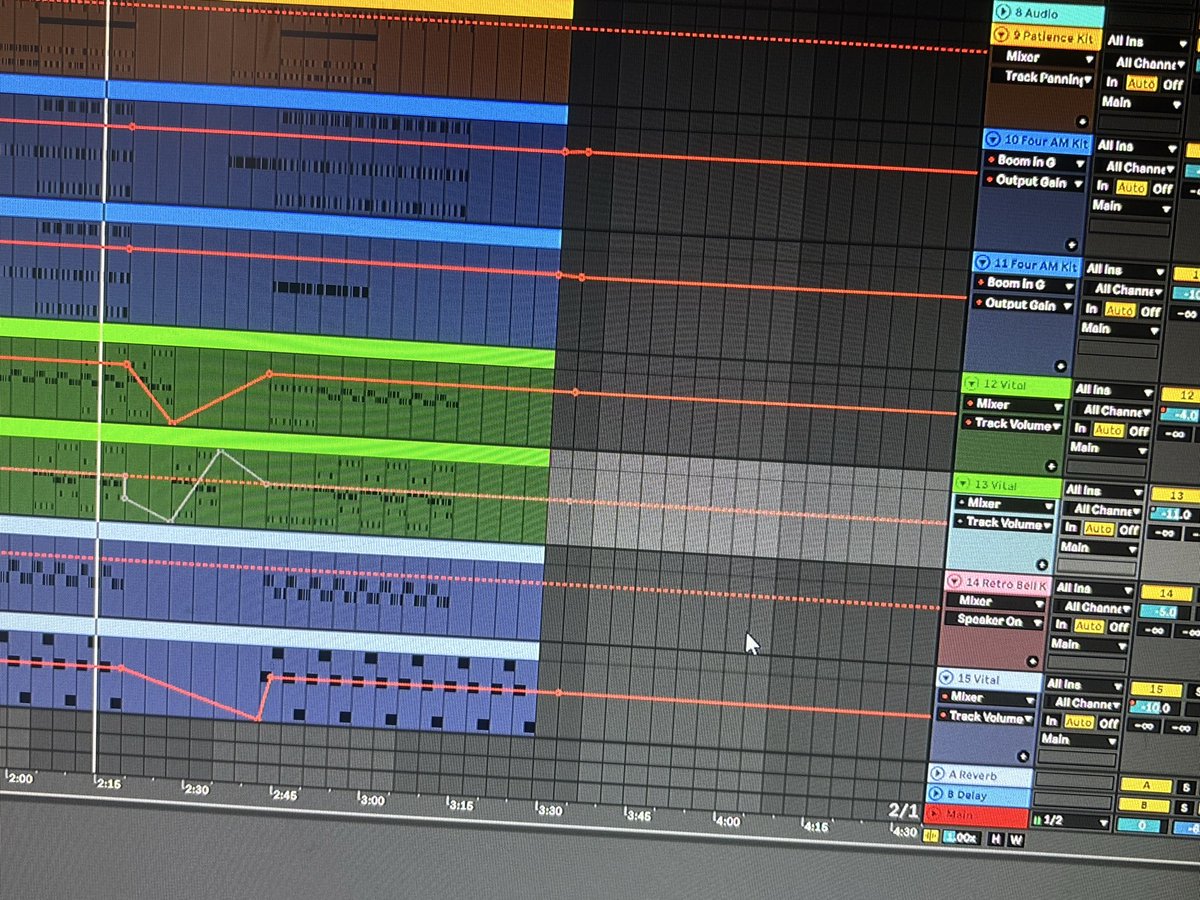Add automation lane on 10 Four AM Kit
Screen dimensions: 1200x900
1071,243
